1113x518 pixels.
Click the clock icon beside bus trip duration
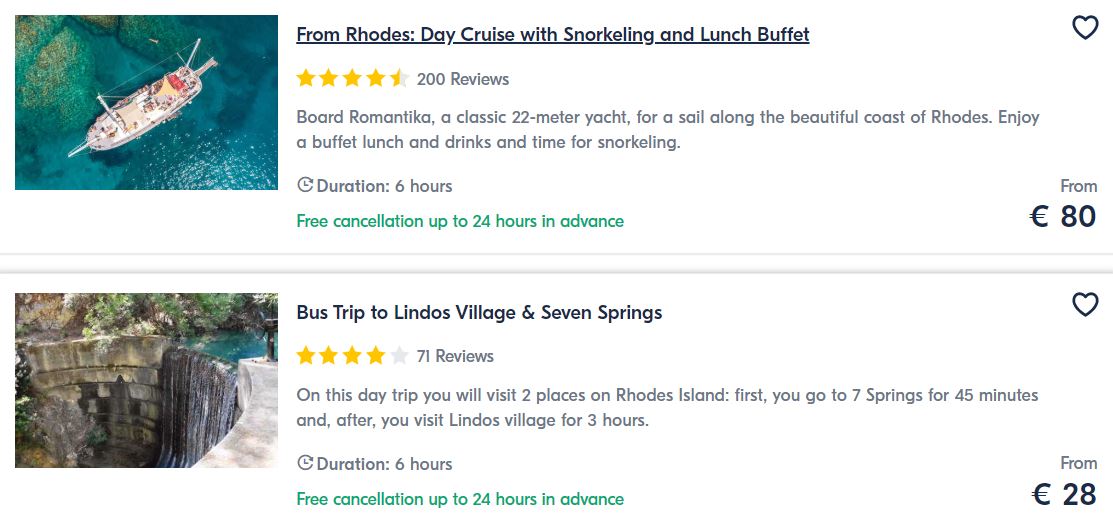coord(305,463)
